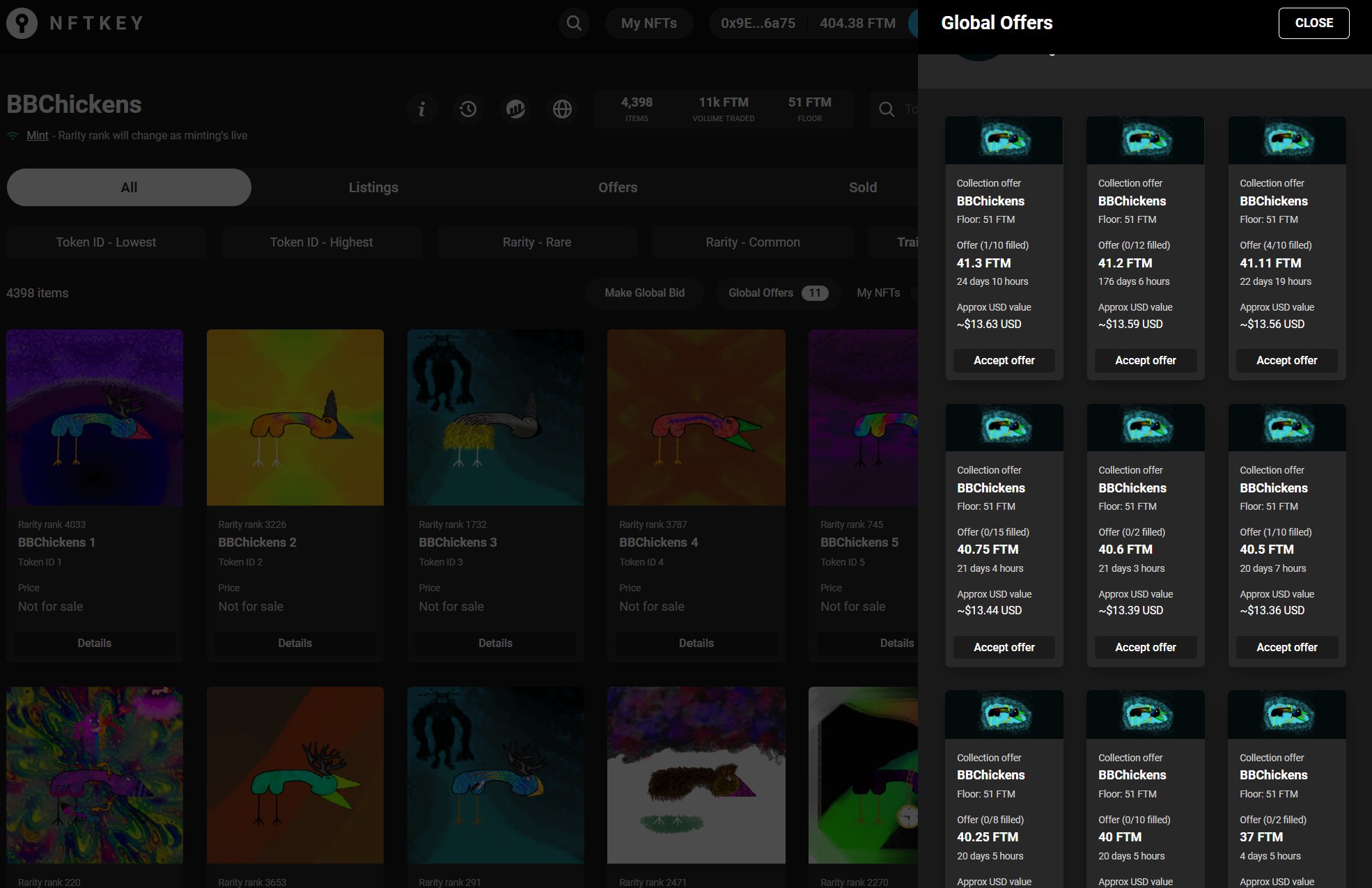Open the Mint link
The image size is (1372, 888).
(x=37, y=135)
